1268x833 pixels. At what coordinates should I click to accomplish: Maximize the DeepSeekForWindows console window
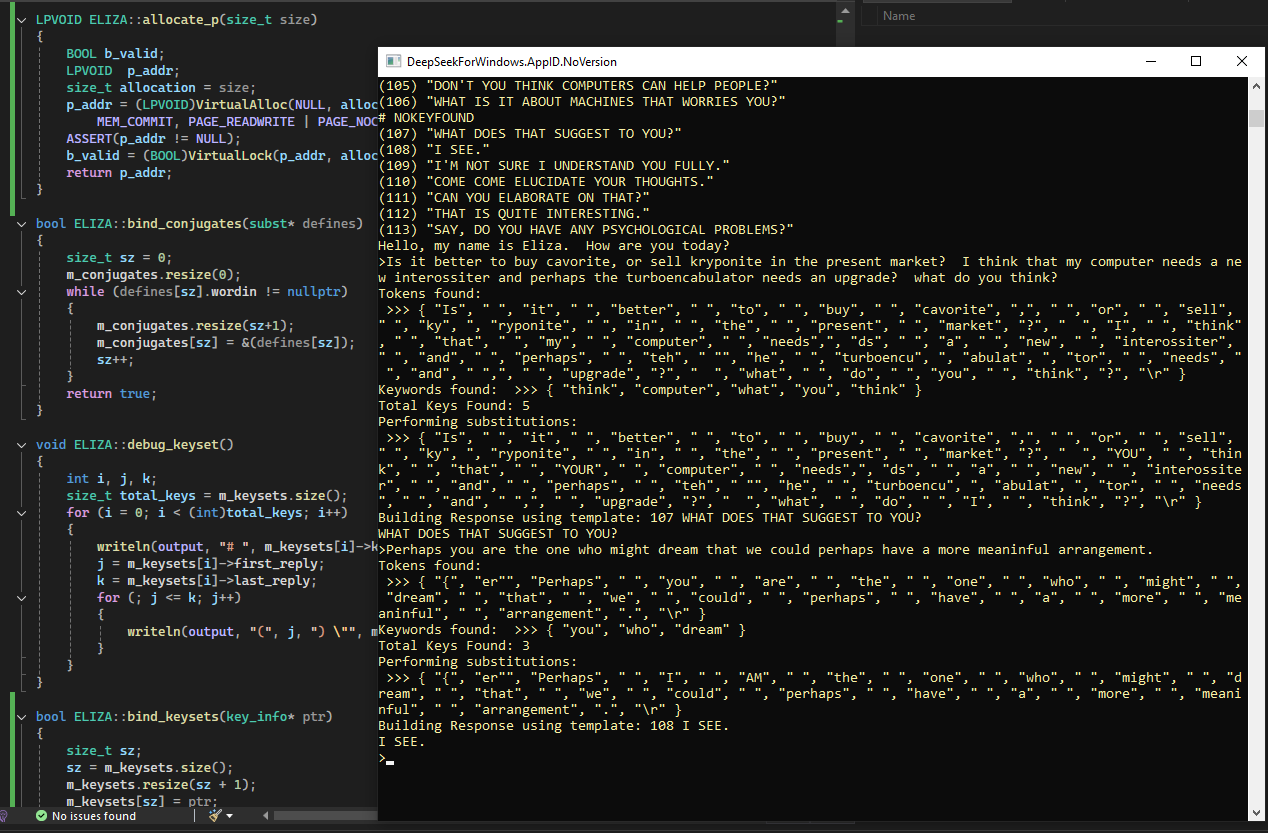[1196, 61]
